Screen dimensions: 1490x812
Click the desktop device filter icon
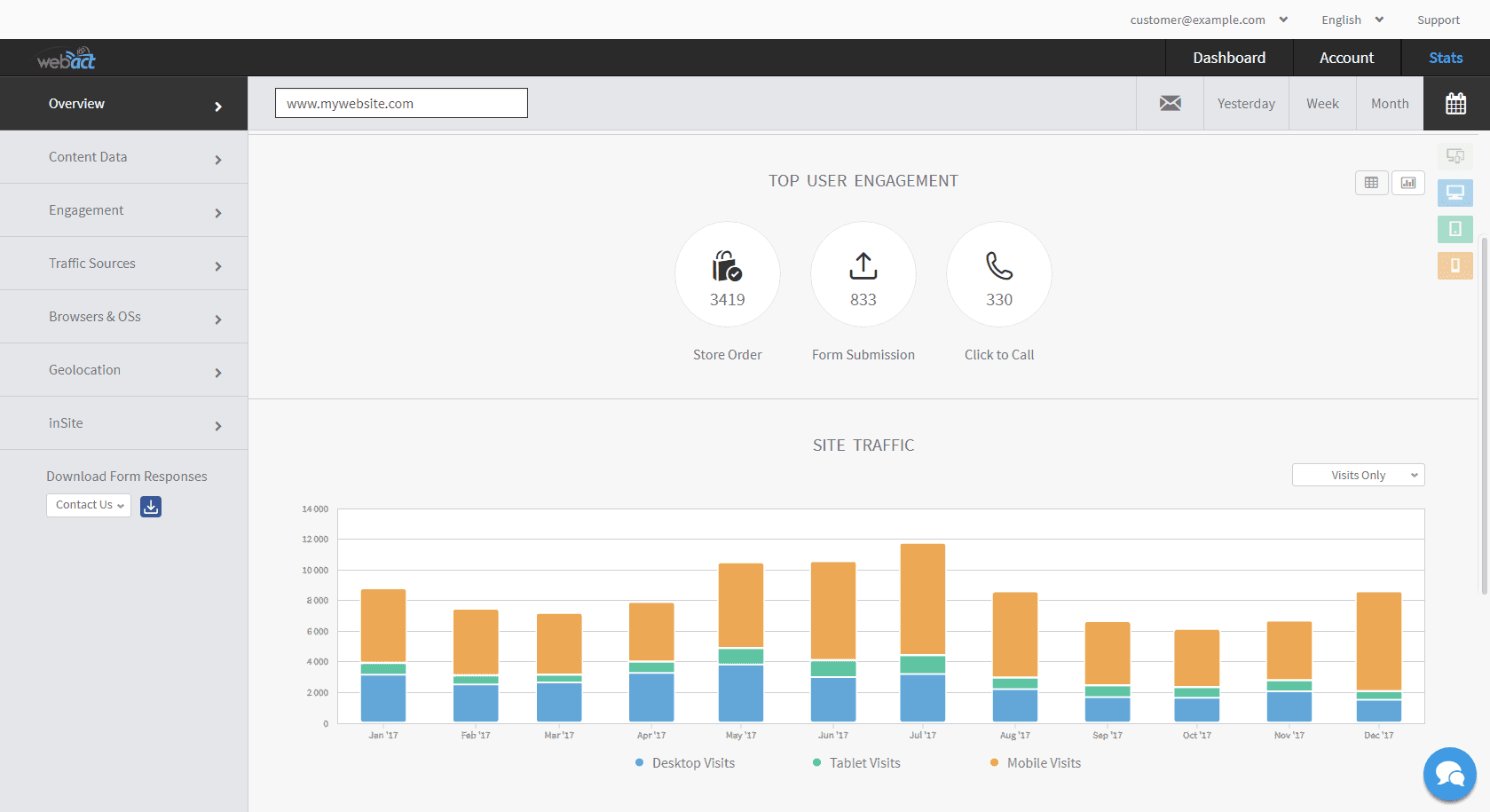[1455, 193]
